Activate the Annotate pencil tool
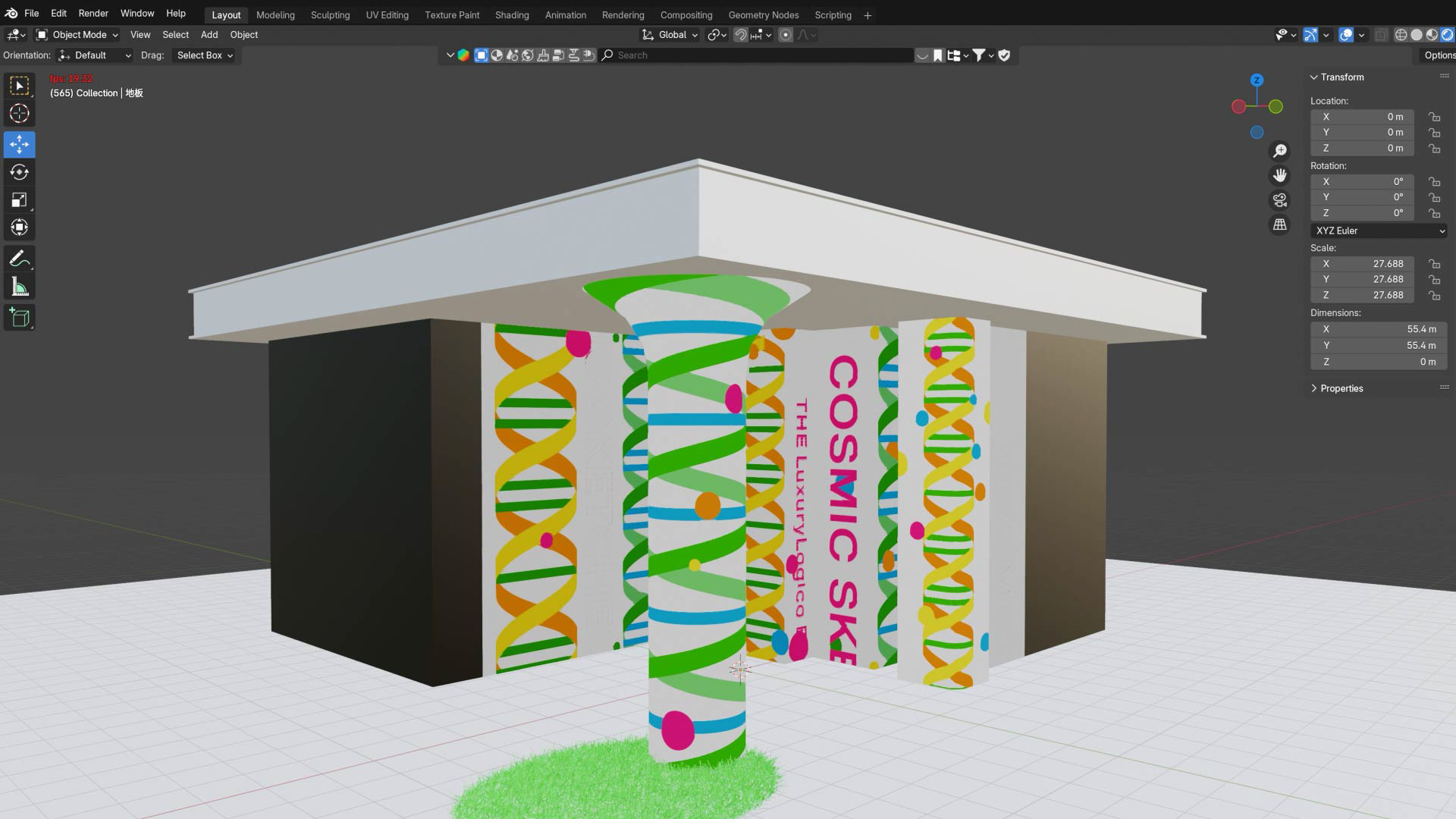The image size is (1456, 819). click(x=19, y=259)
